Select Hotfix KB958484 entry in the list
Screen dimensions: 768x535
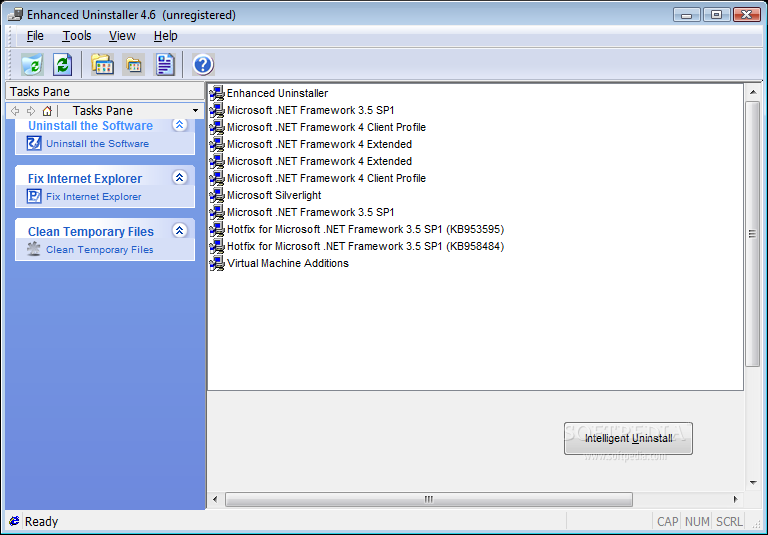pos(365,246)
